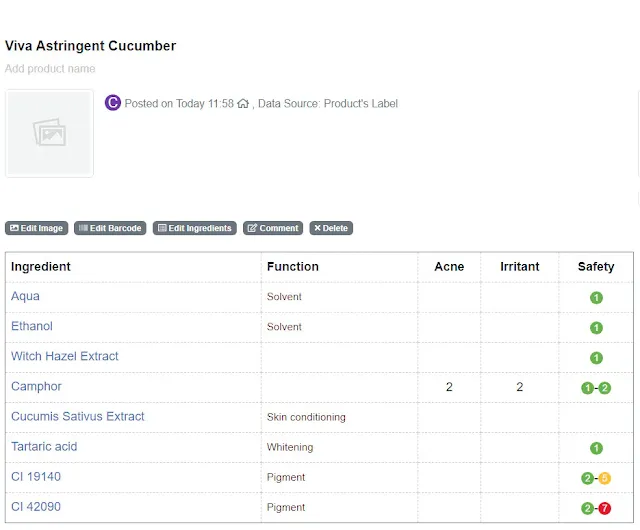Click the home icon after post time
The height and width of the screenshot is (530, 640).
pyautogui.click(x=243, y=104)
